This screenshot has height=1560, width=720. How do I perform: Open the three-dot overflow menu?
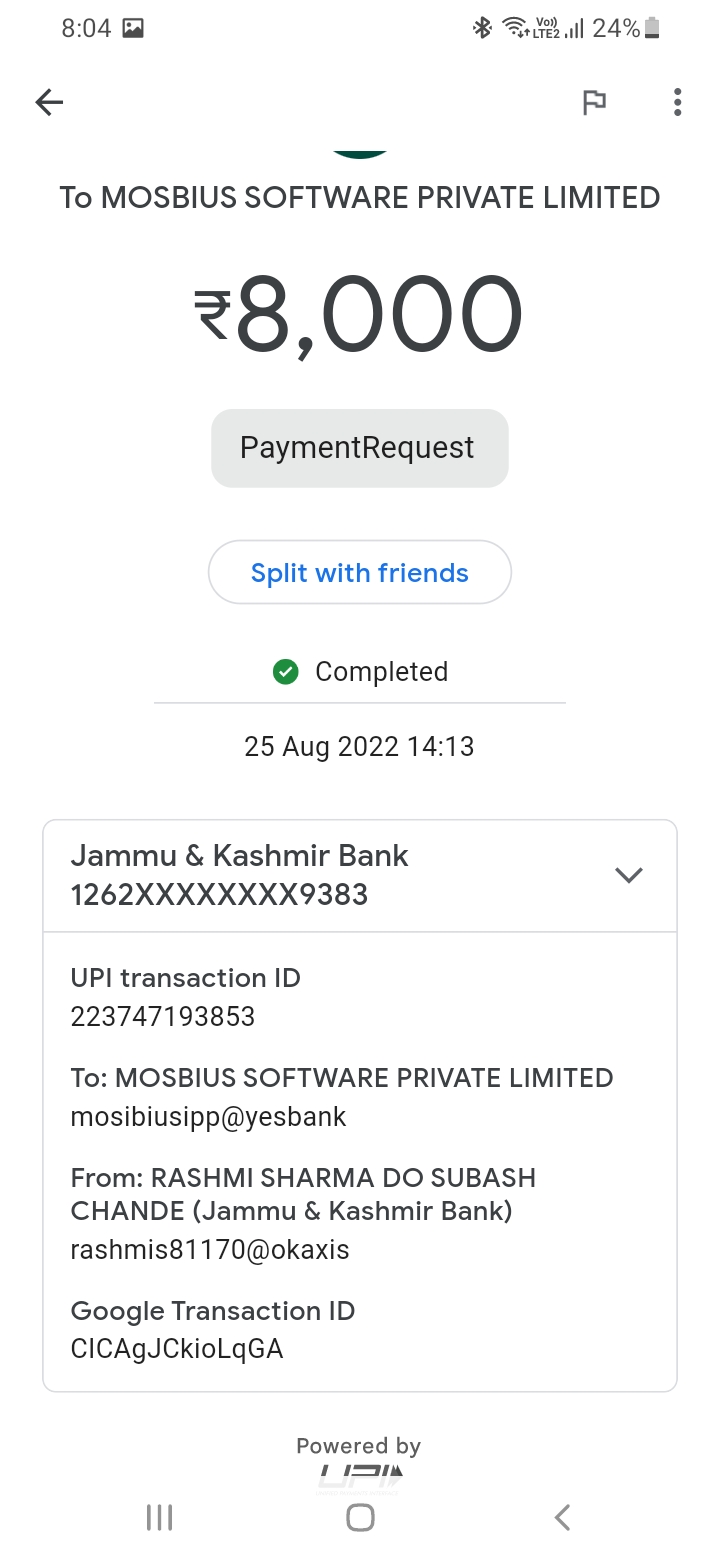(677, 102)
